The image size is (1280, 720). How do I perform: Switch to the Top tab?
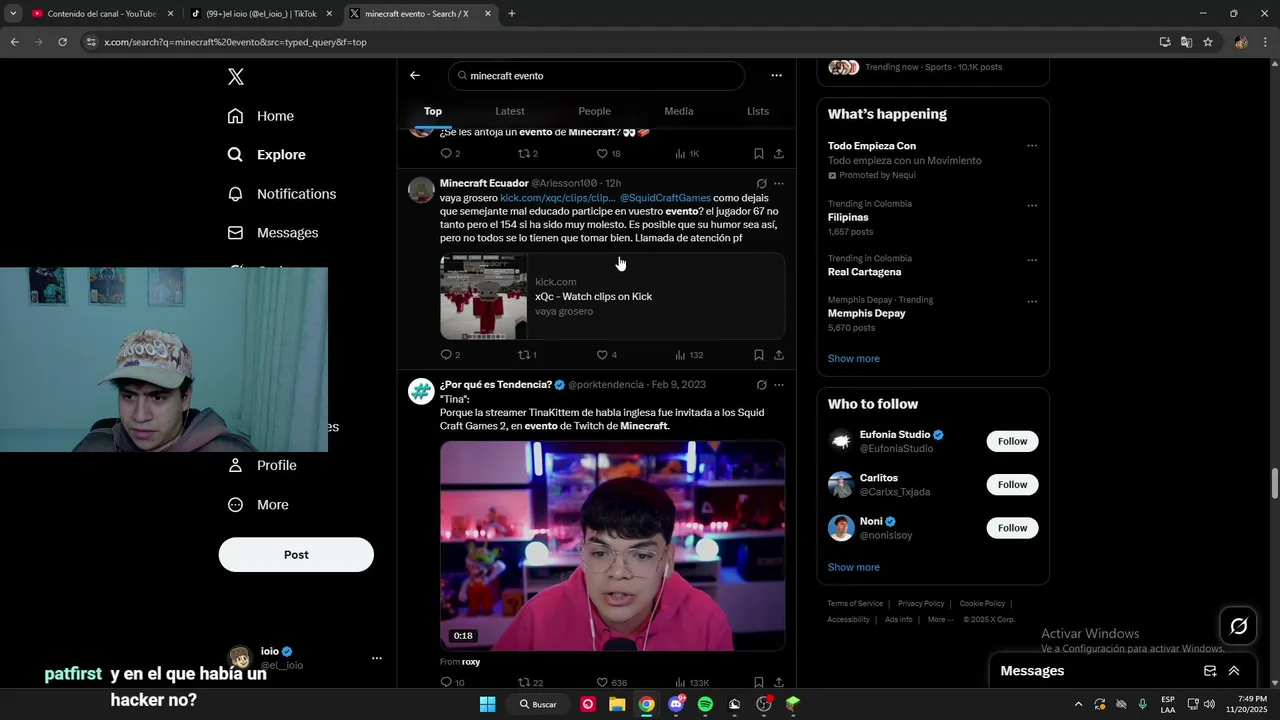pyautogui.click(x=433, y=111)
